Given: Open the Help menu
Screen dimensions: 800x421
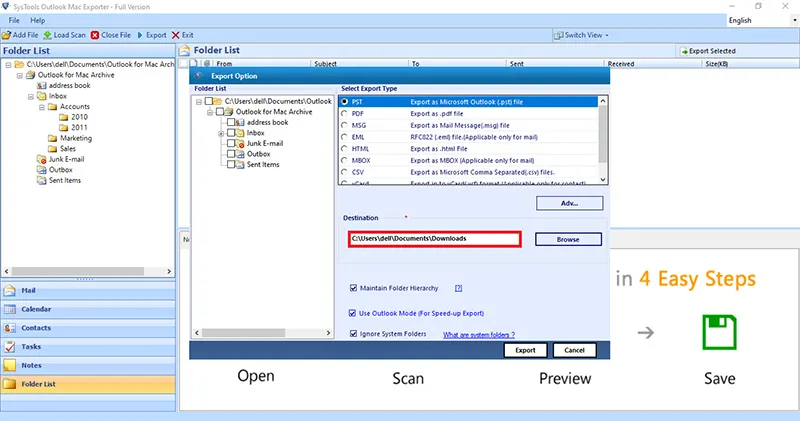Looking at the screenshot, I should 37,20.
